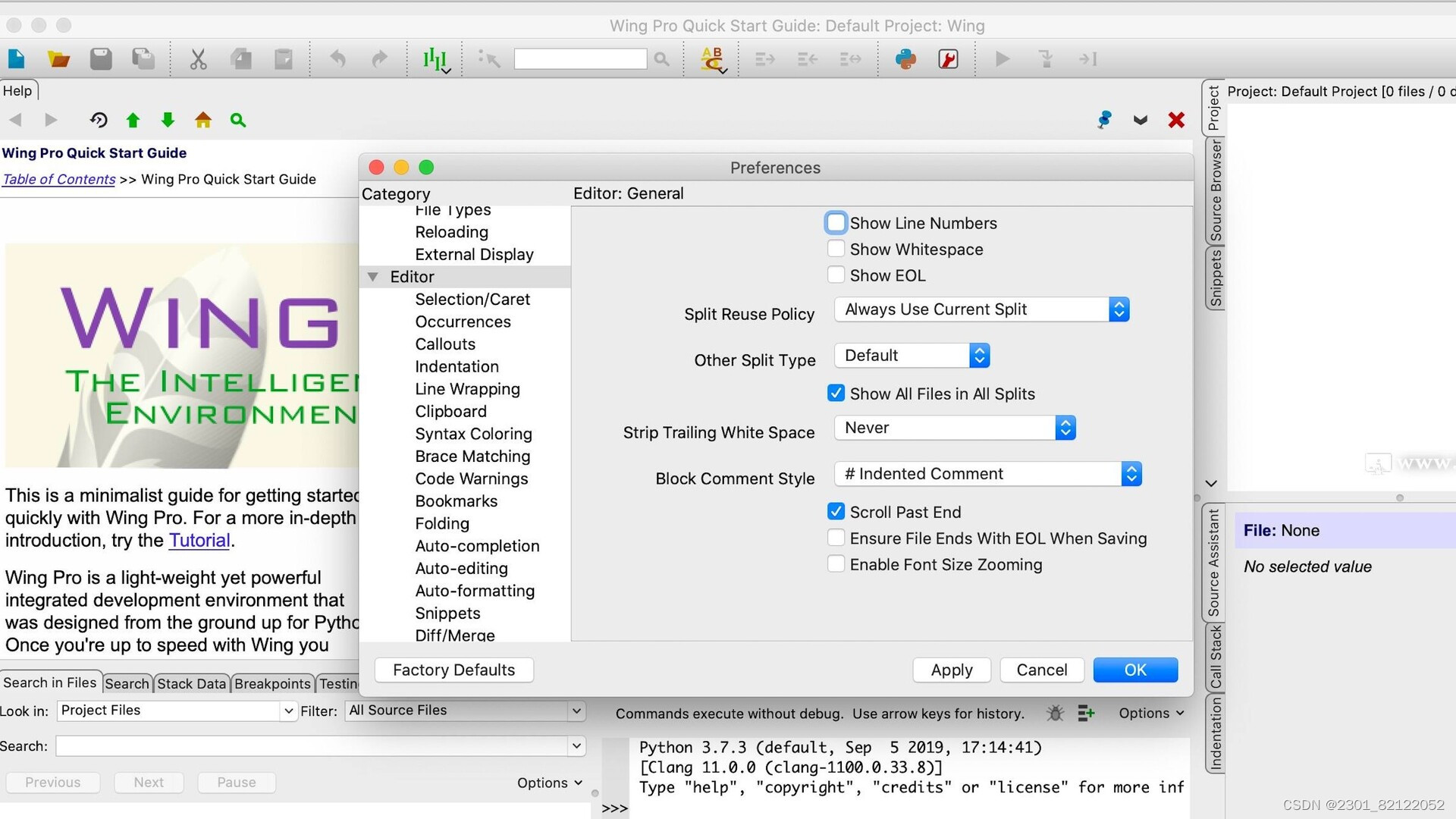Open the AB search and replace icon
The width and height of the screenshot is (1456, 819).
tap(713, 59)
